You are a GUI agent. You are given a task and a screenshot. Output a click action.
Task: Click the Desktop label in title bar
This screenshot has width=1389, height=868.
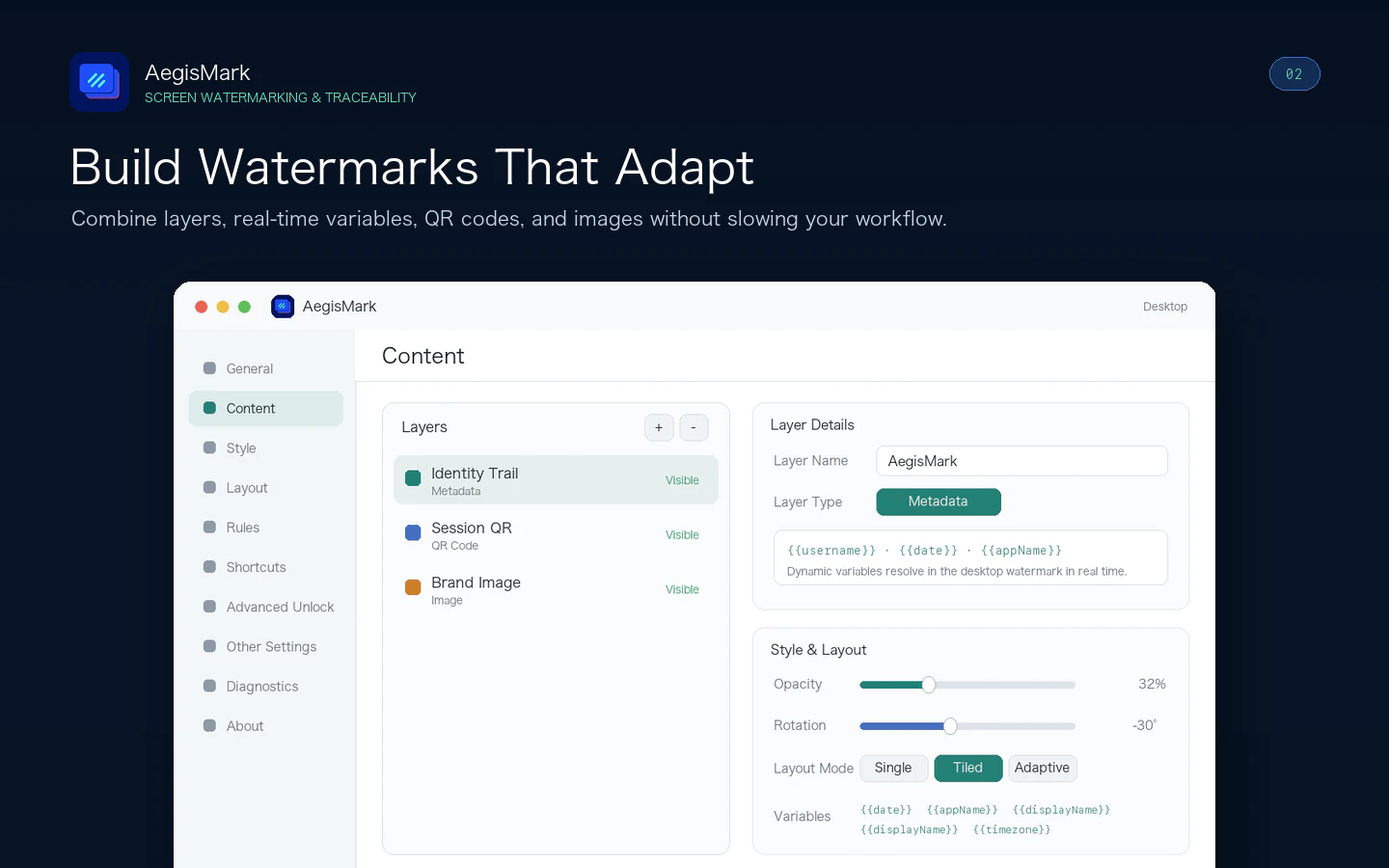coord(1165,307)
